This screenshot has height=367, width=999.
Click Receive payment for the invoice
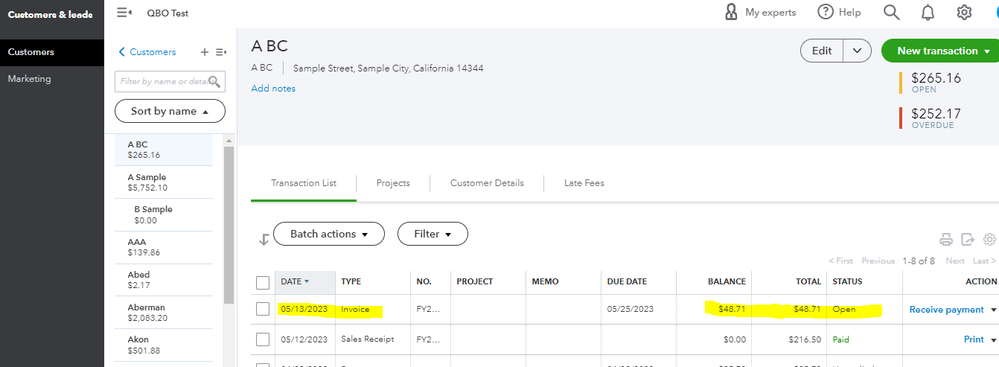[947, 310]
